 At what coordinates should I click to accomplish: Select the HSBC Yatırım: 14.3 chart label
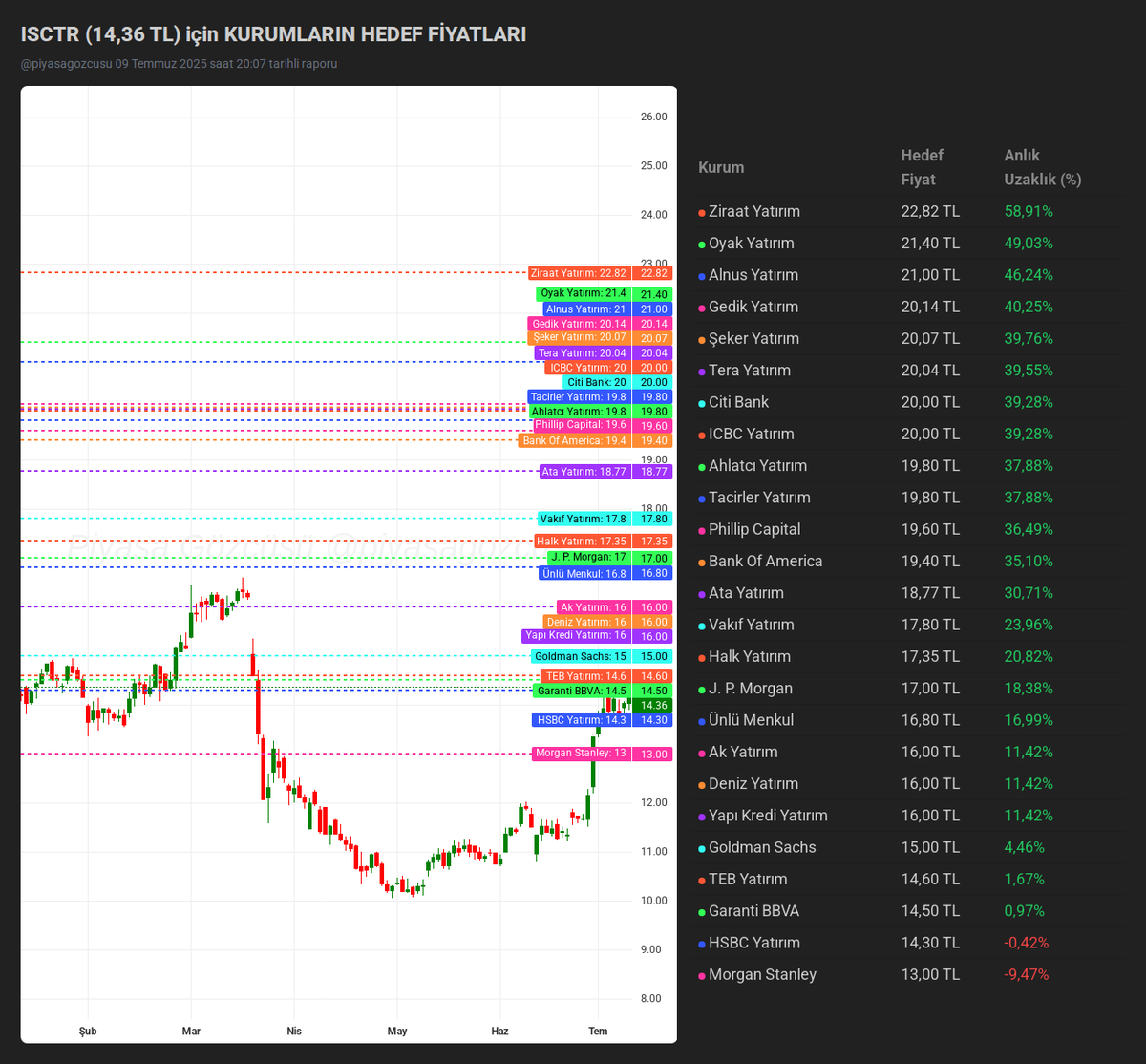582,720
